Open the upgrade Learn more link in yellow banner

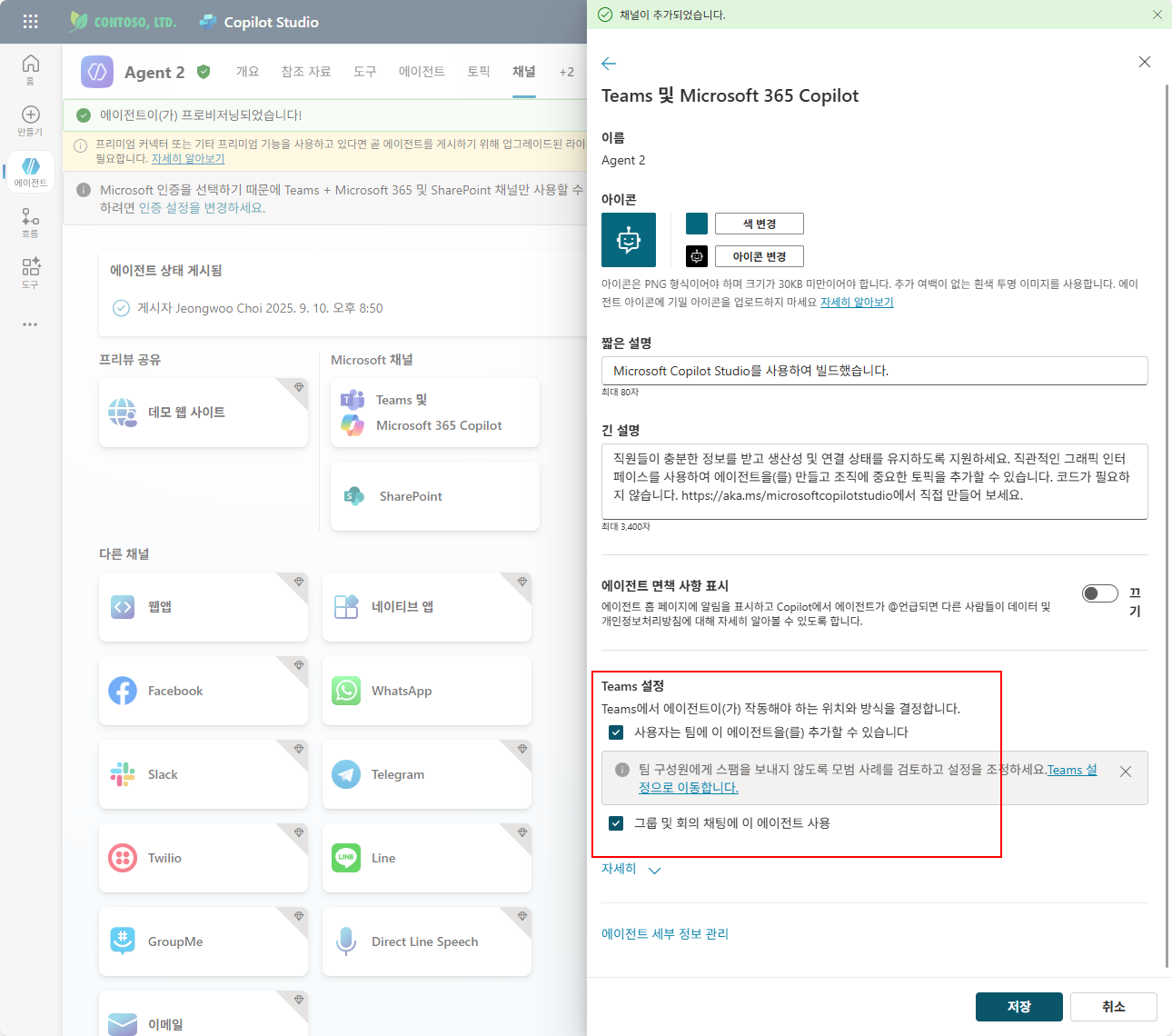(188, 159)
